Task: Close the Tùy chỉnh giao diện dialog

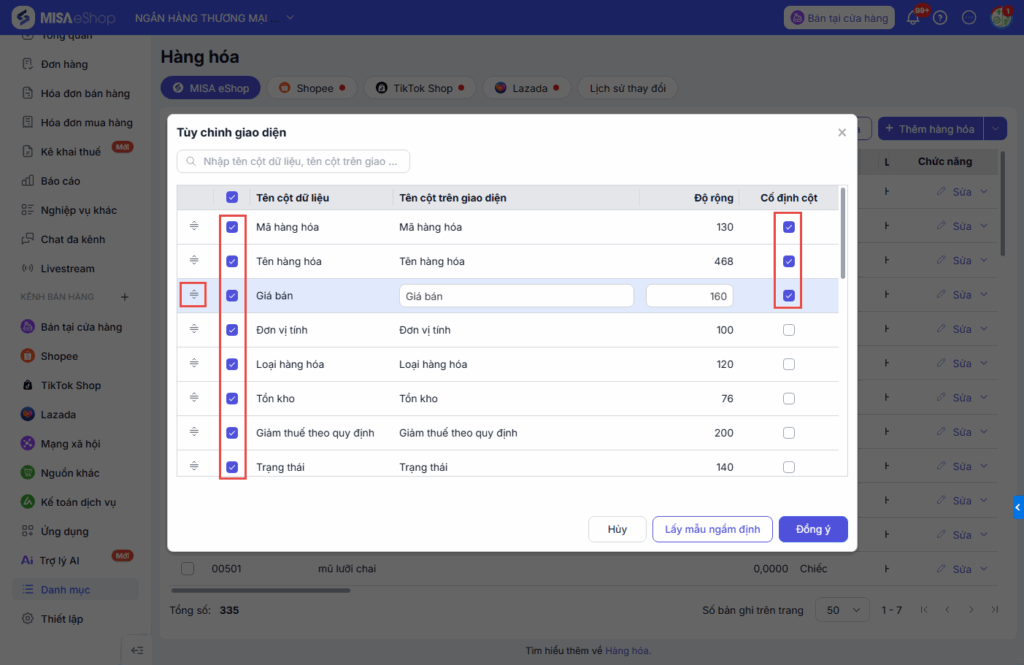Action: [842, 132]
